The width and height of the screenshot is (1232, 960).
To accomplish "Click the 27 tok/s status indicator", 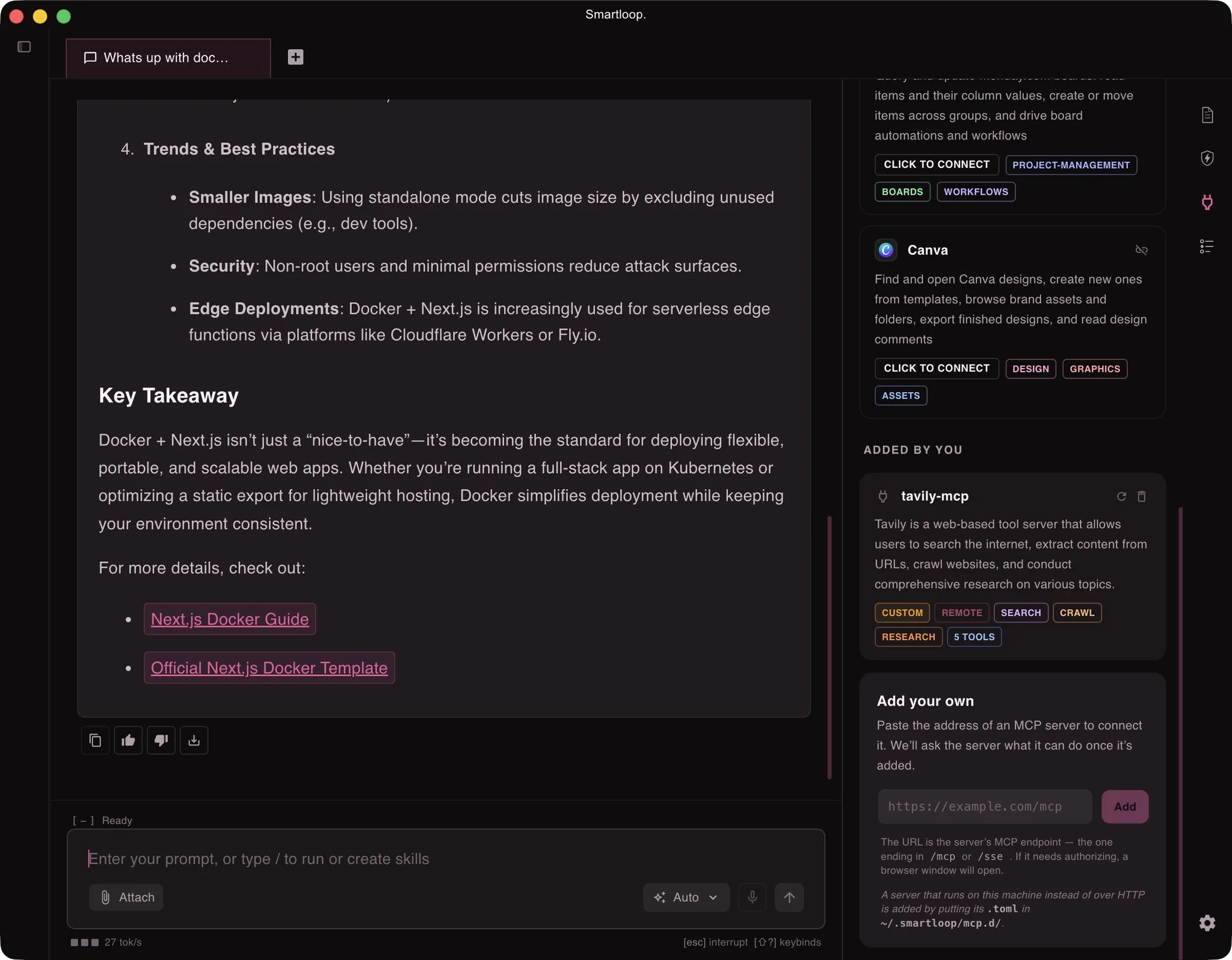I will coord(106,942).
